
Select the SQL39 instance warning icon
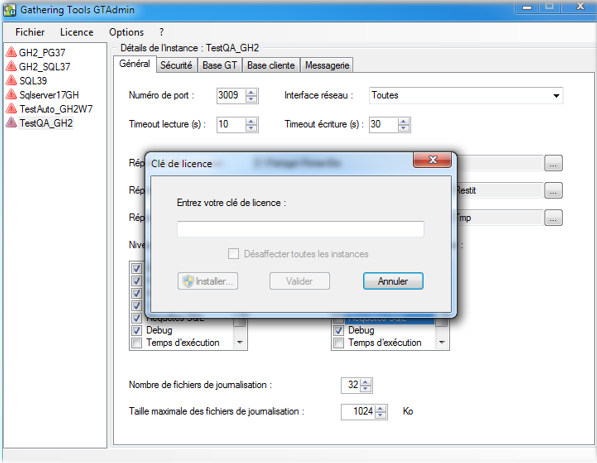tap(11, 80)
